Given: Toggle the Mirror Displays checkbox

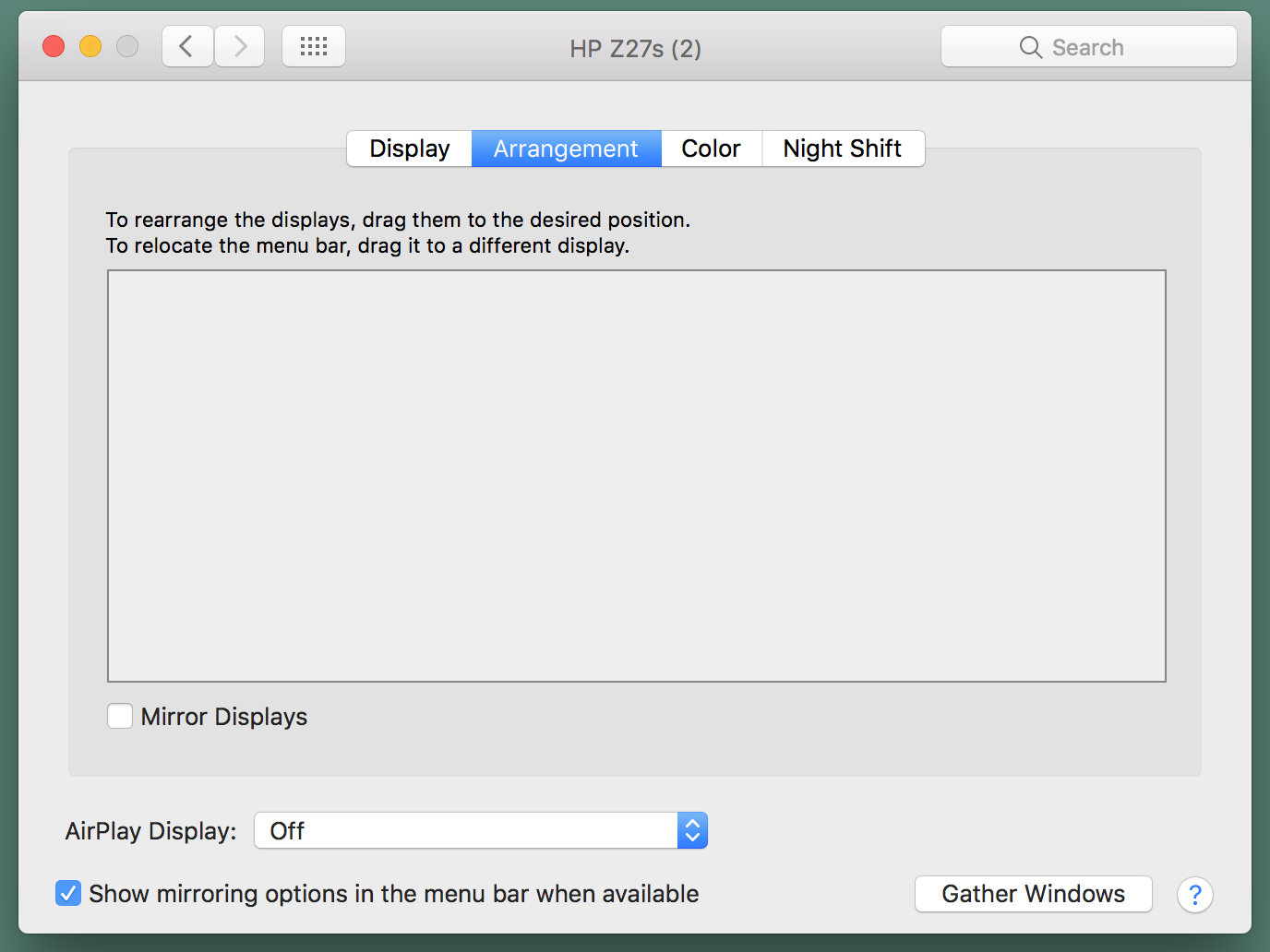Looking at the screenshot, I should pyautogui.click(x=120, y=716).
